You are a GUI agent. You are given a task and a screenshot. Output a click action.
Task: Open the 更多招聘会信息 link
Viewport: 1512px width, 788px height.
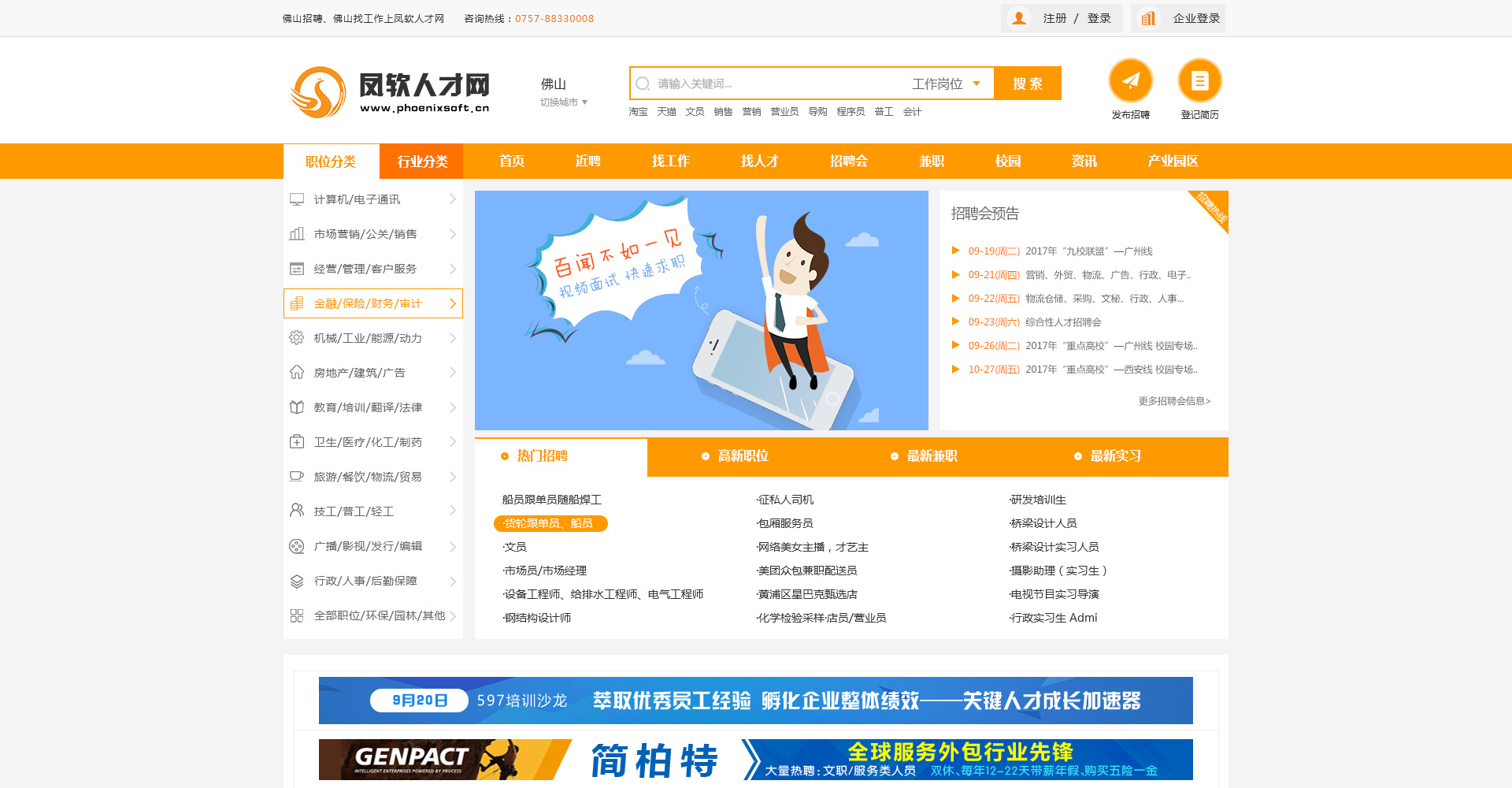(1174, 401)
